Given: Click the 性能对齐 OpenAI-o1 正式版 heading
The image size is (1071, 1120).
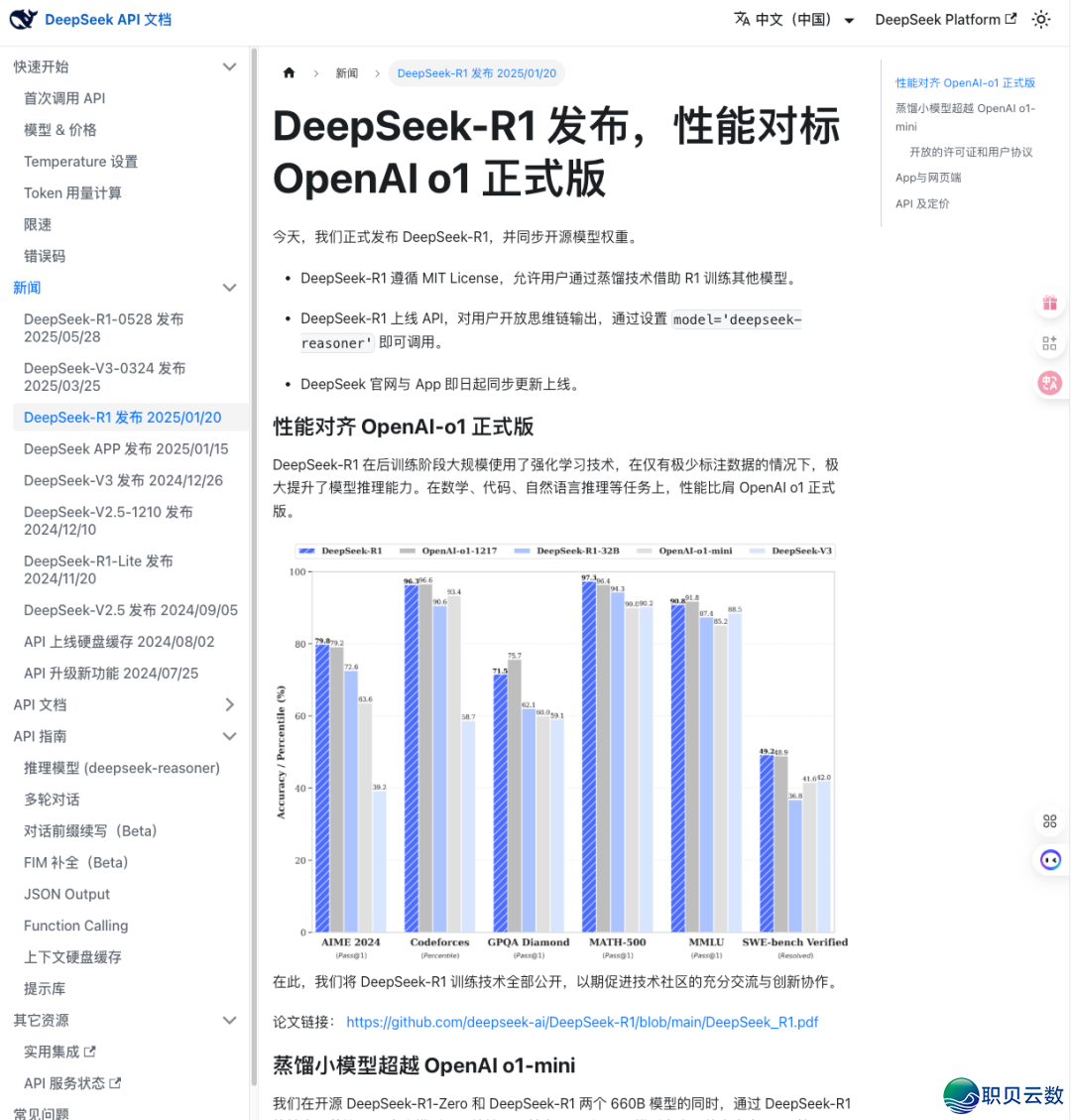Looking at the screenshot, I should [404, 427].
